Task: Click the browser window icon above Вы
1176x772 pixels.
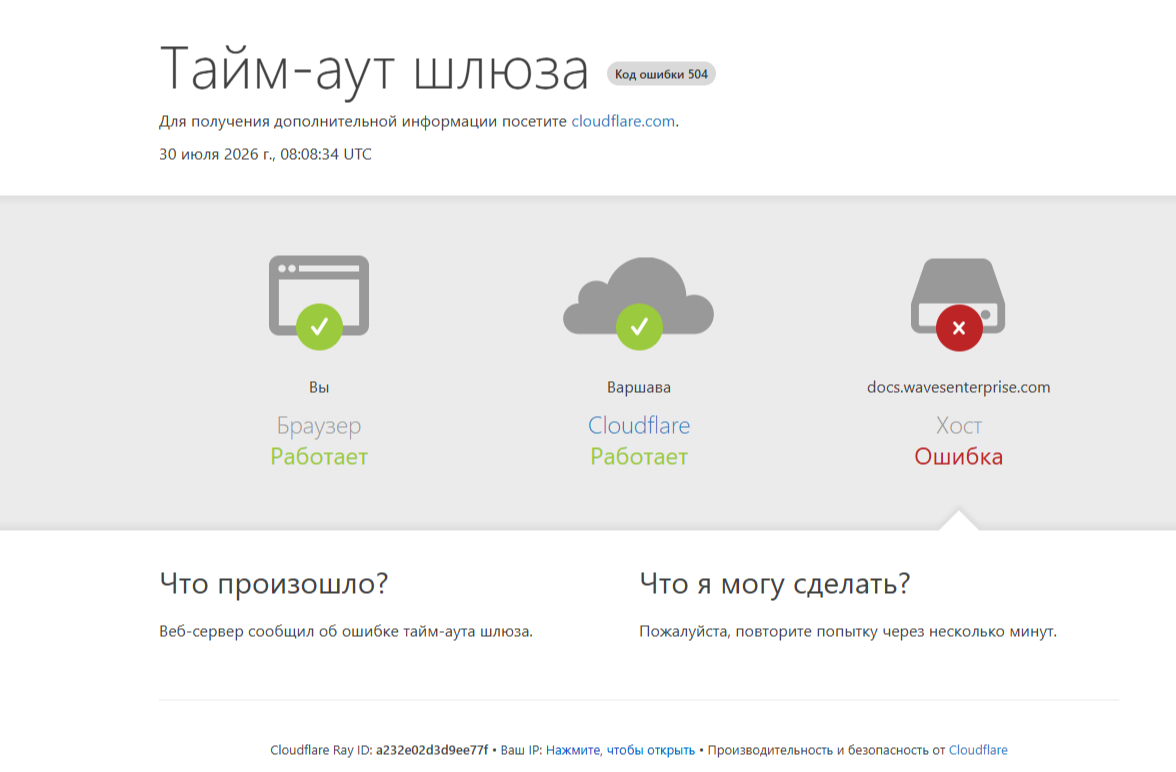Action: 319,302
